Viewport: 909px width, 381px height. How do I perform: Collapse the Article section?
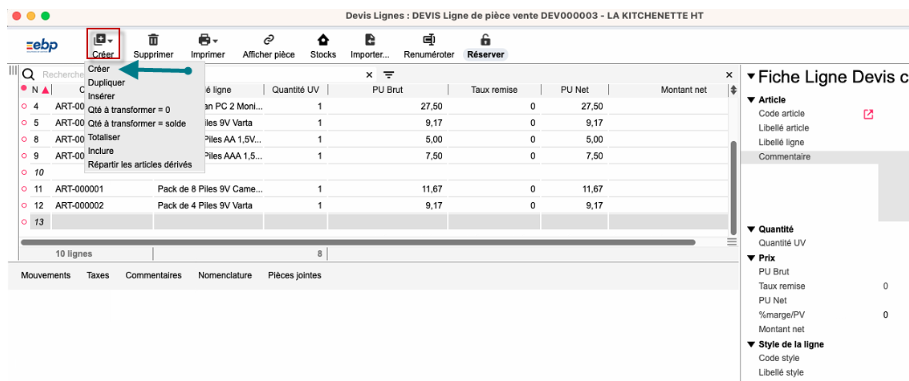[x=751, y=100]
